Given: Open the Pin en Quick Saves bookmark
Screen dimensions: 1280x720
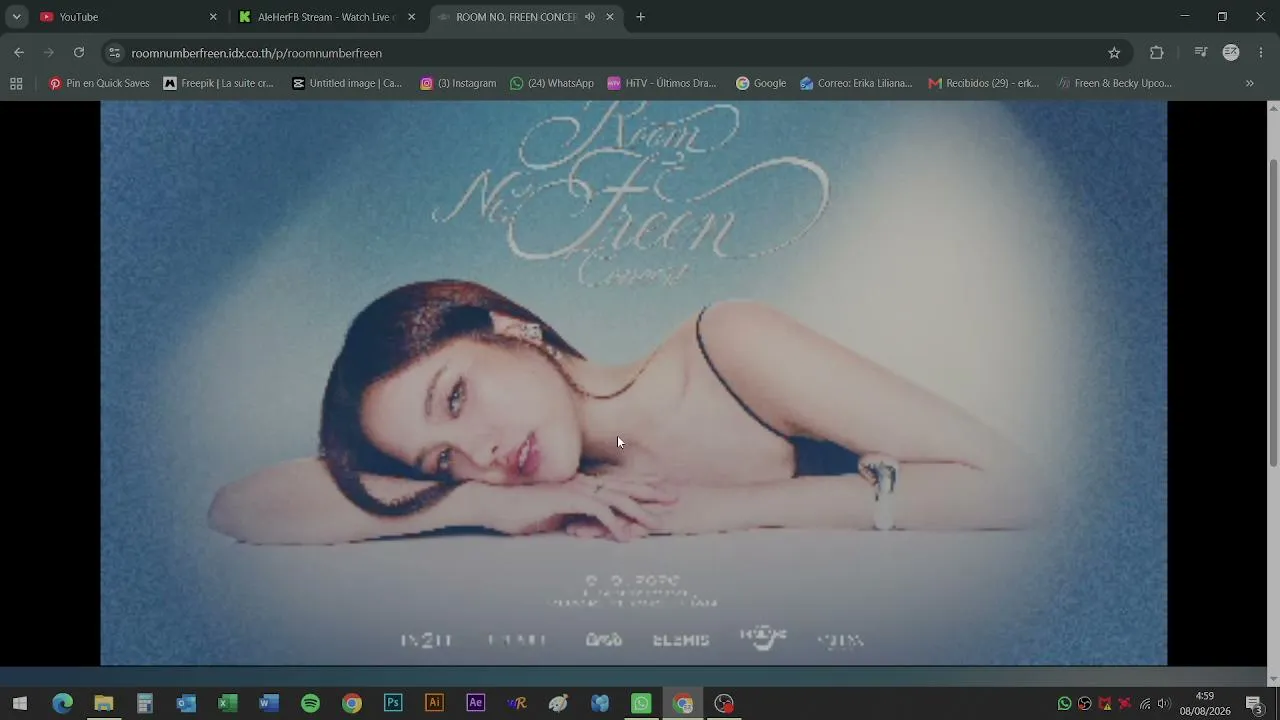Looking at the screenshot, I should click(x=99, y=84).
